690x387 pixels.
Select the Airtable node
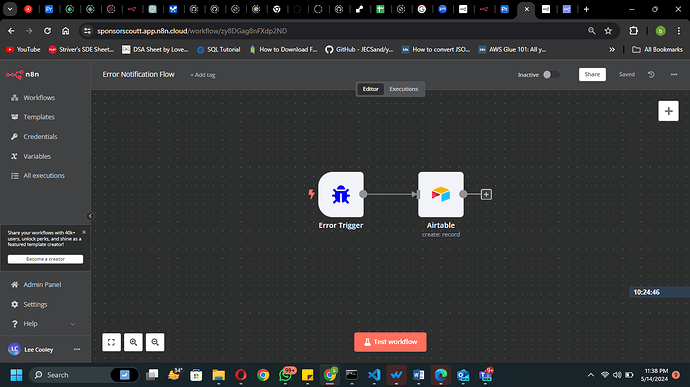pos(440,195)
